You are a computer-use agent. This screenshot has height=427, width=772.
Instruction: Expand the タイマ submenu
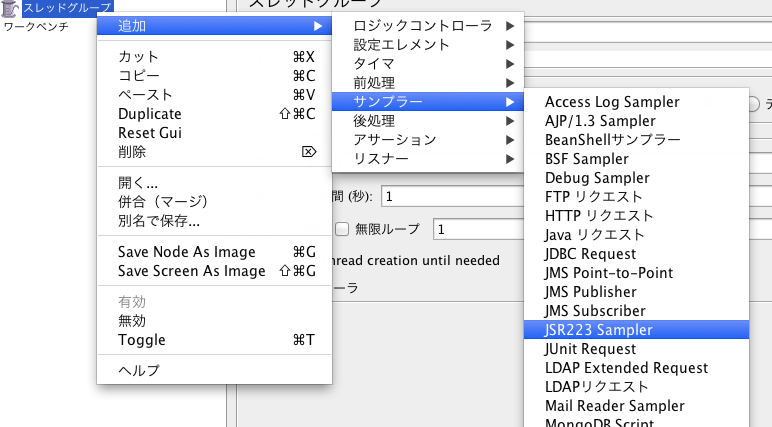tap(427, 64)
